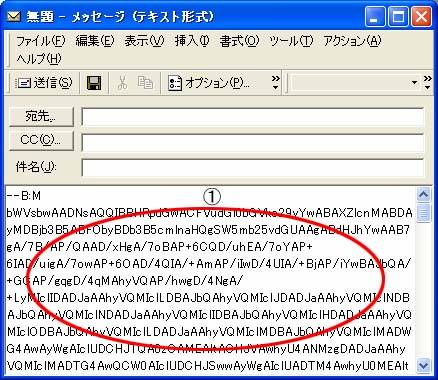Click the scissors cut icon
The height and width of the screenshot is (380, 438).
122,83
